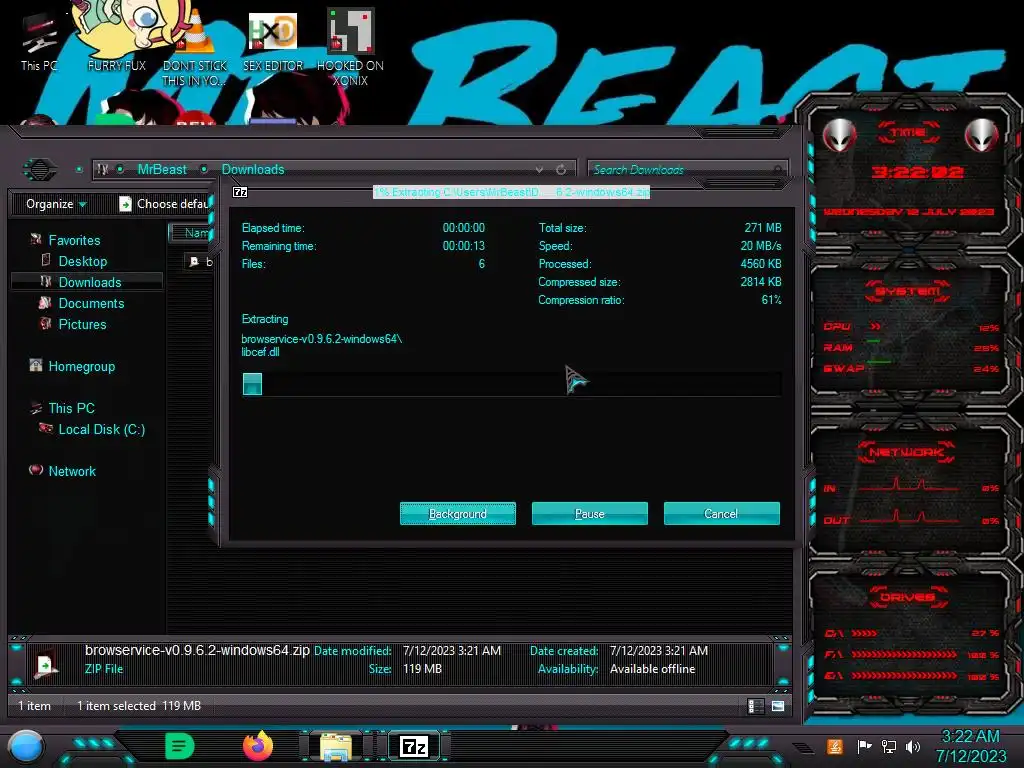The height and width of the screenshot is (768, 1024).
Task: Click the Downloads breadcrumb in address bar
Action: 253,170
